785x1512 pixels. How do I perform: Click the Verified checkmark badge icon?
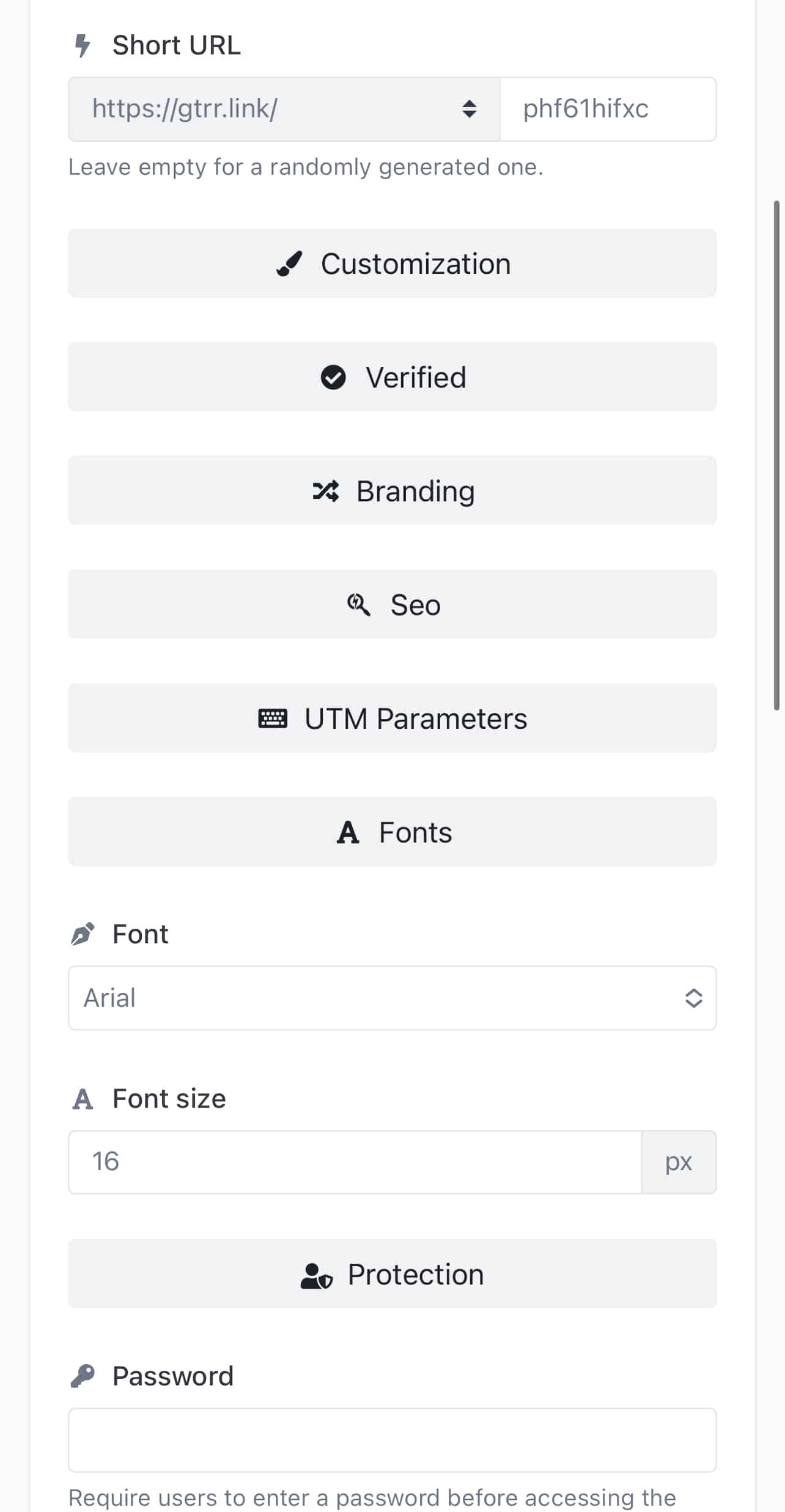pyautogui.click(x=333, y=377)
